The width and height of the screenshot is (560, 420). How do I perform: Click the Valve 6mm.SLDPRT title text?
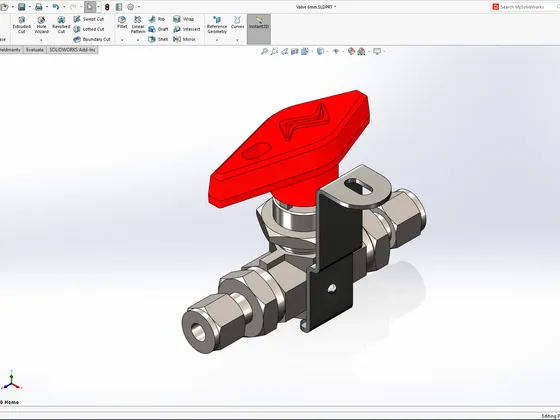316,7
